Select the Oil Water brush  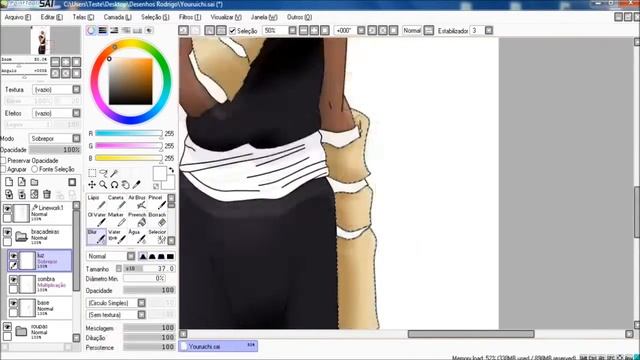click(x=96, y=219)
